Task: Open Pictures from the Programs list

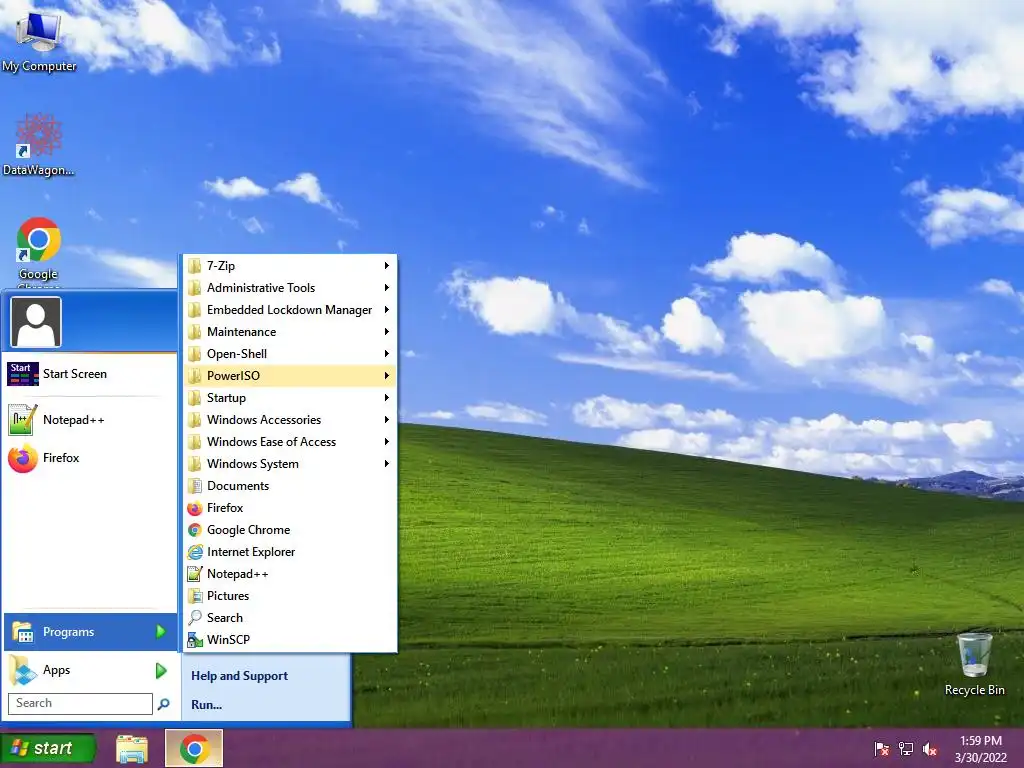Action: tap(289, 596)
